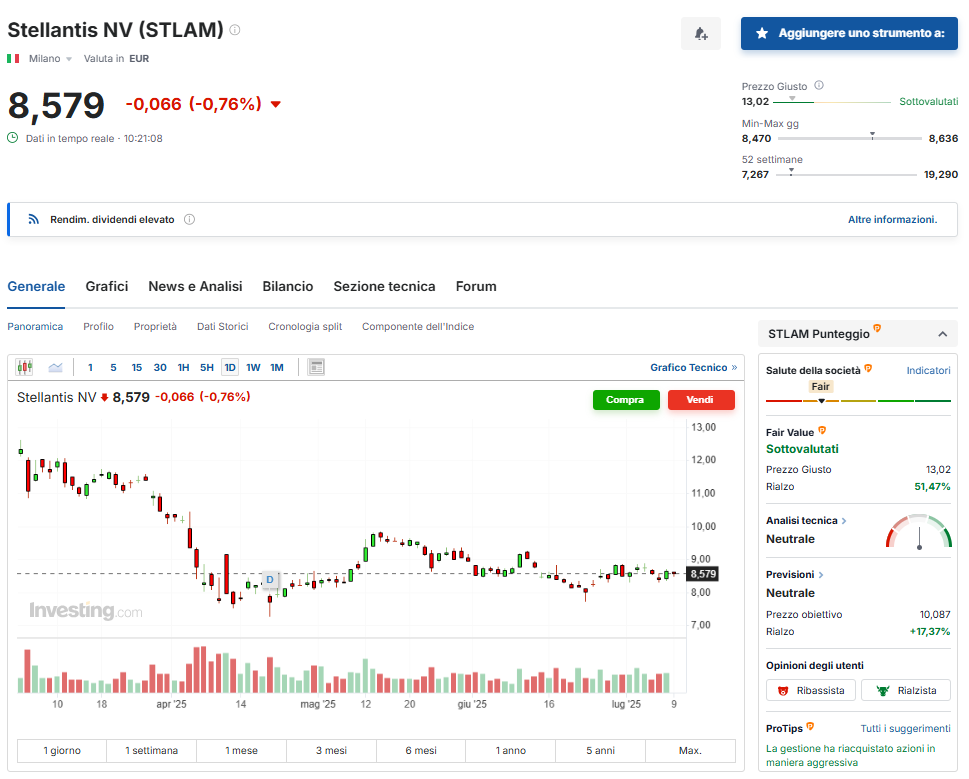This screenshot has width=969, height=779.
Task: Open the ProTips gestione riacquistato azioni text
Action: pos(850,756)
